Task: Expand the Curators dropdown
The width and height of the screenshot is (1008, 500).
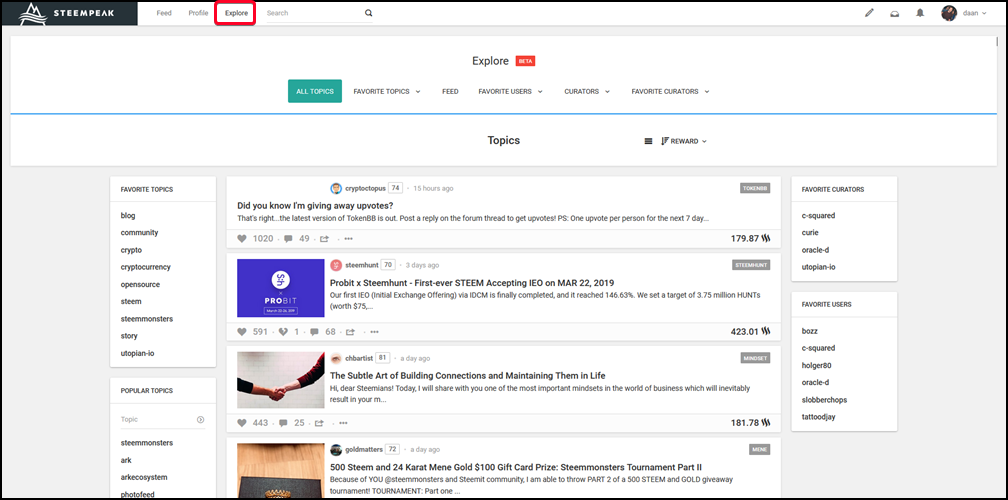Action: click(x=587, y=91)
